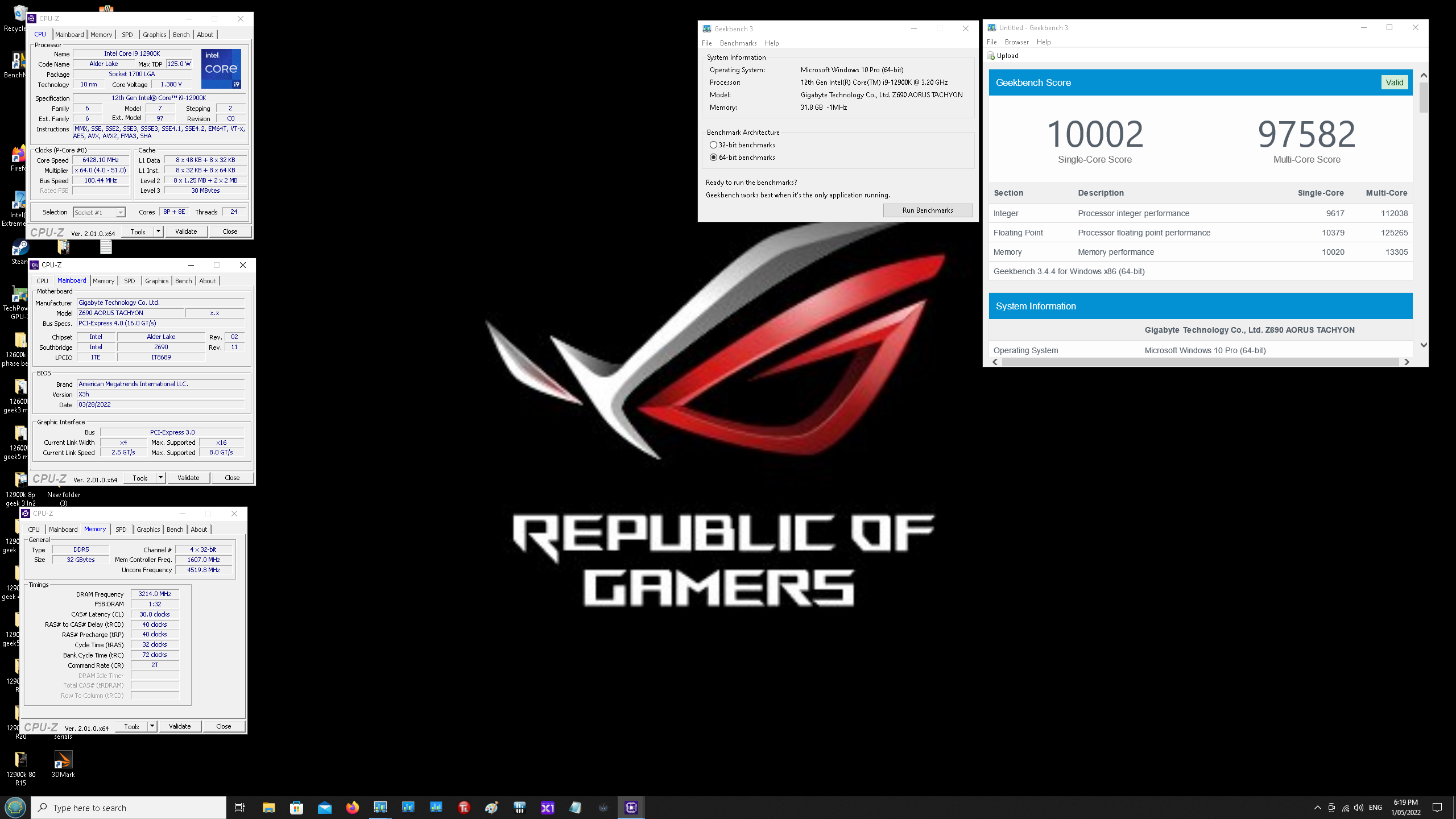Click the Meet Now camera tray icon

(x=1331, y=808)
